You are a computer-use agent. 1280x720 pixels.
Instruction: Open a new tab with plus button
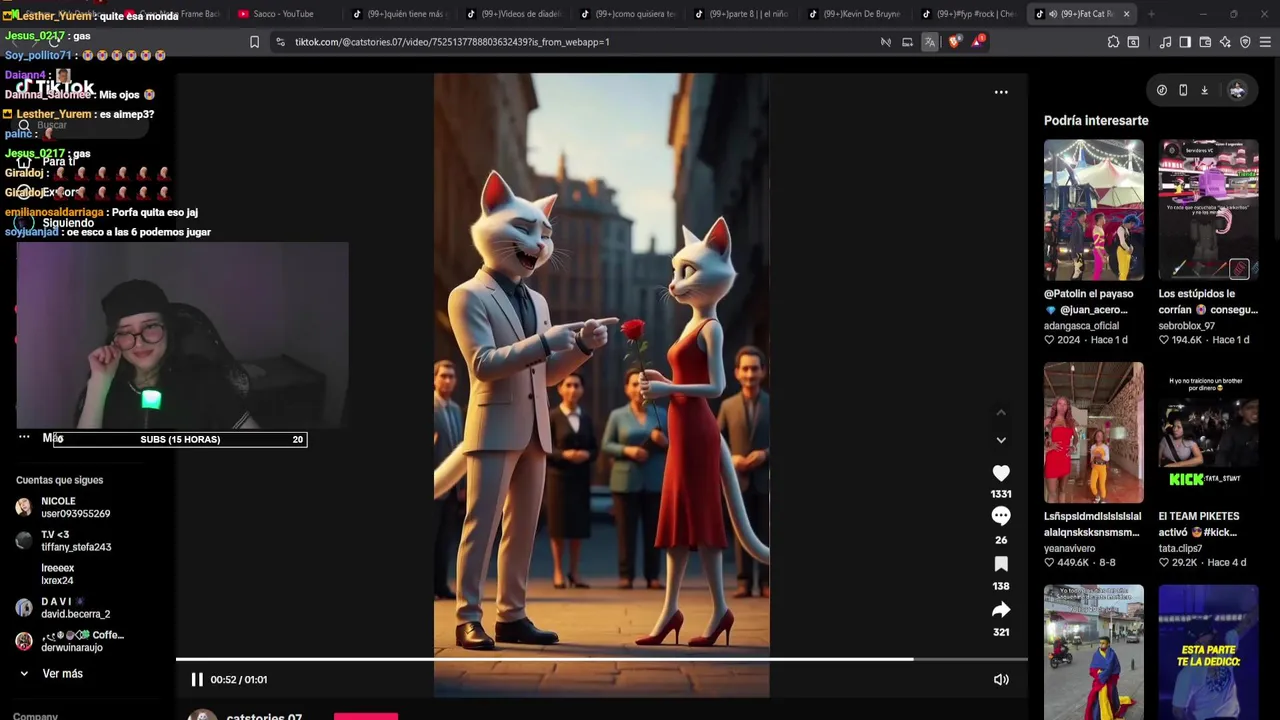(x=1151, y=14)
